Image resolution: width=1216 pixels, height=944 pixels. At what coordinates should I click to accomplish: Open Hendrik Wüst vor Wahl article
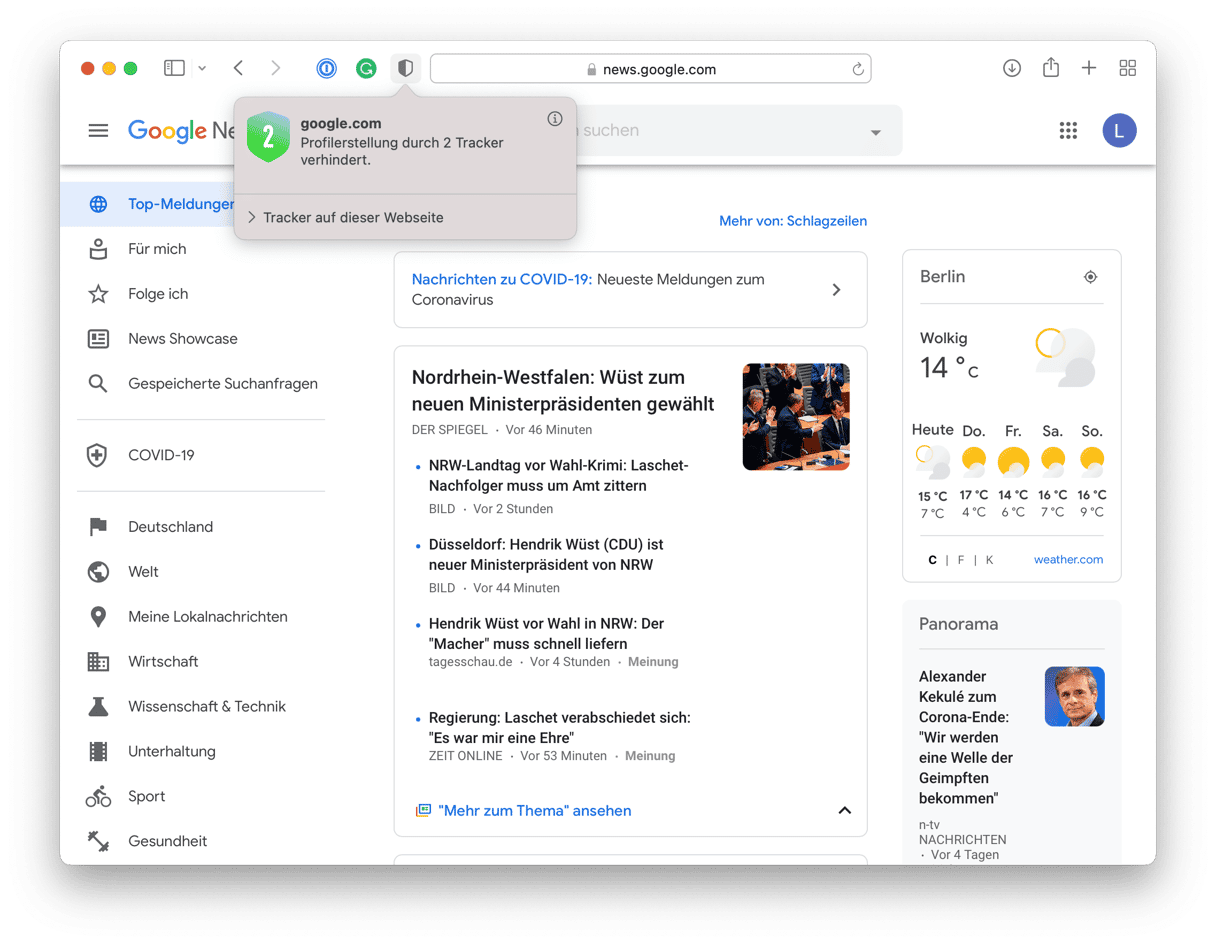[x=546, y=634]
